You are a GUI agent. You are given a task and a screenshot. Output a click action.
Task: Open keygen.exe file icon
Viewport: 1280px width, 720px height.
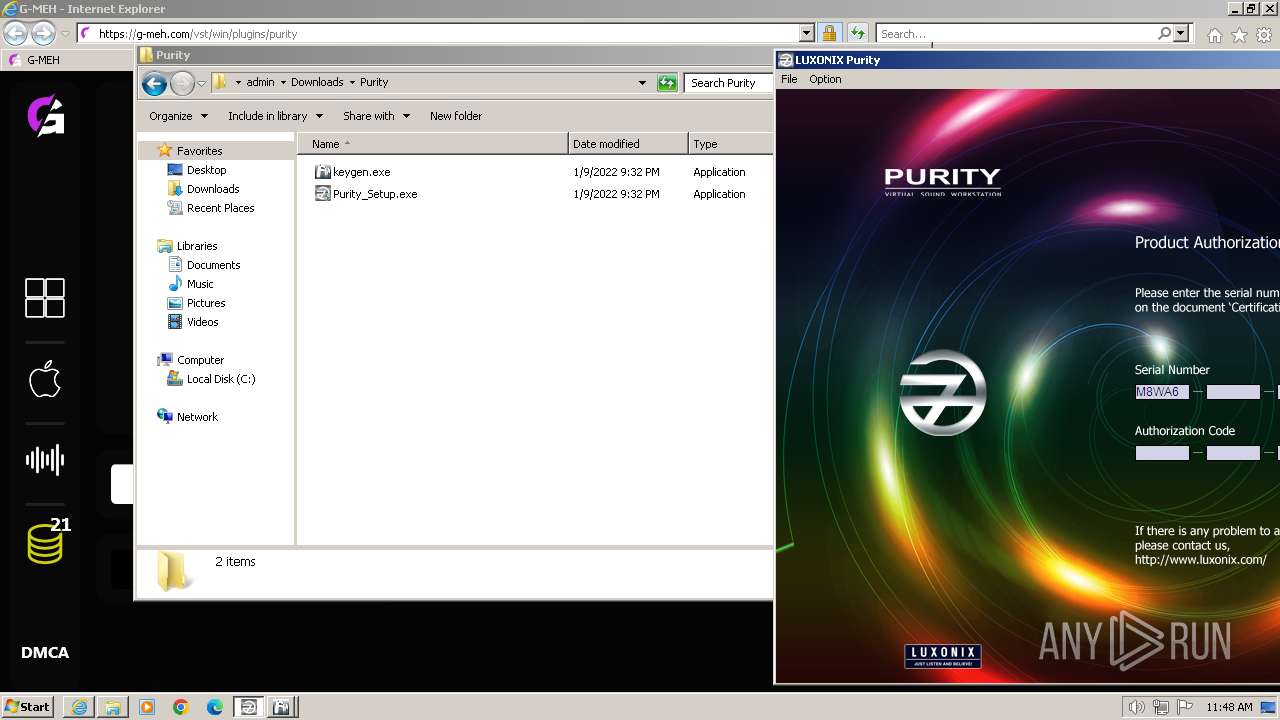323,172
